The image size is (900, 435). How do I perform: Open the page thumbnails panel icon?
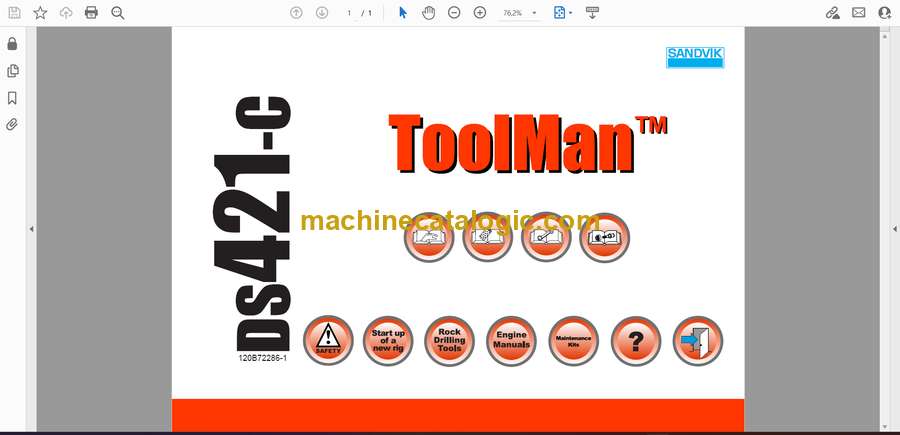pyautogui.click(x=12, y=71)
